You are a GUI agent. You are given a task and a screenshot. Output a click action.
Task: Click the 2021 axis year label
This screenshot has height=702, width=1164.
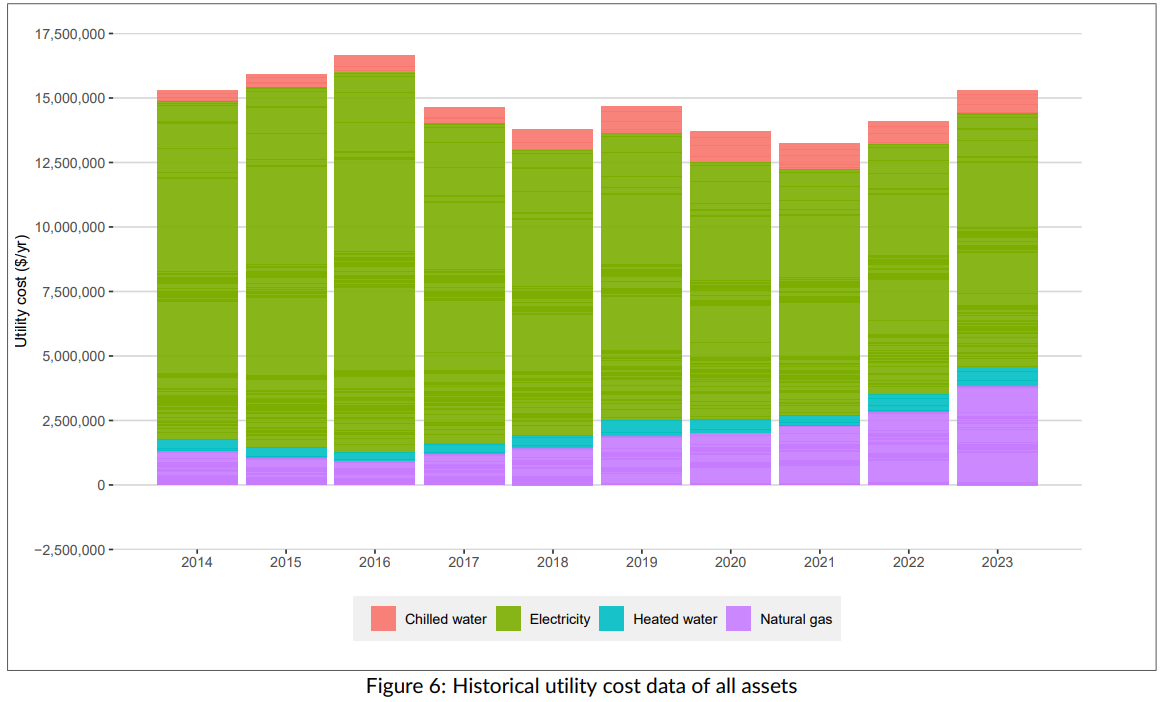point(818,563)
